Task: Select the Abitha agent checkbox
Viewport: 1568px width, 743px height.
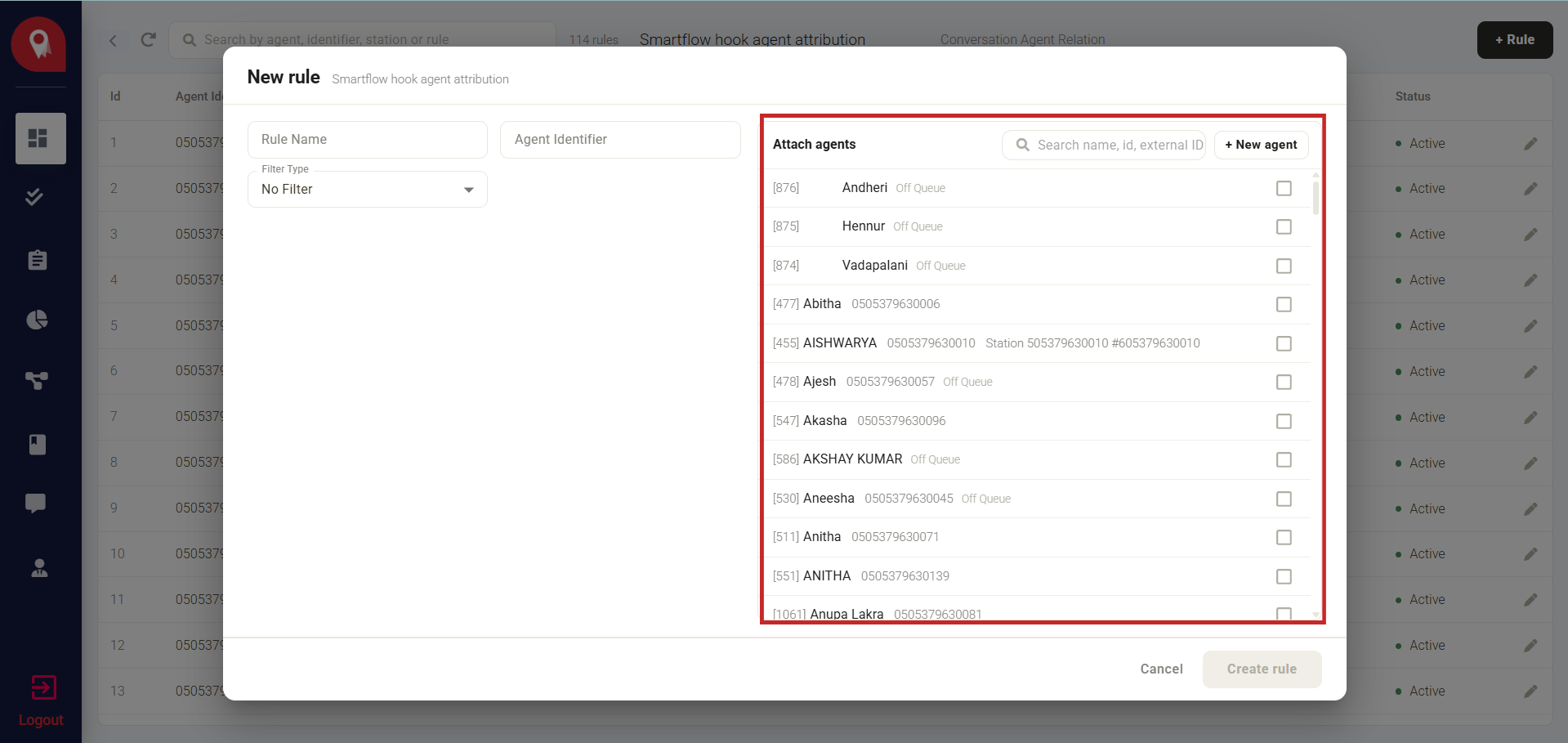Action: coord(1284,304)
